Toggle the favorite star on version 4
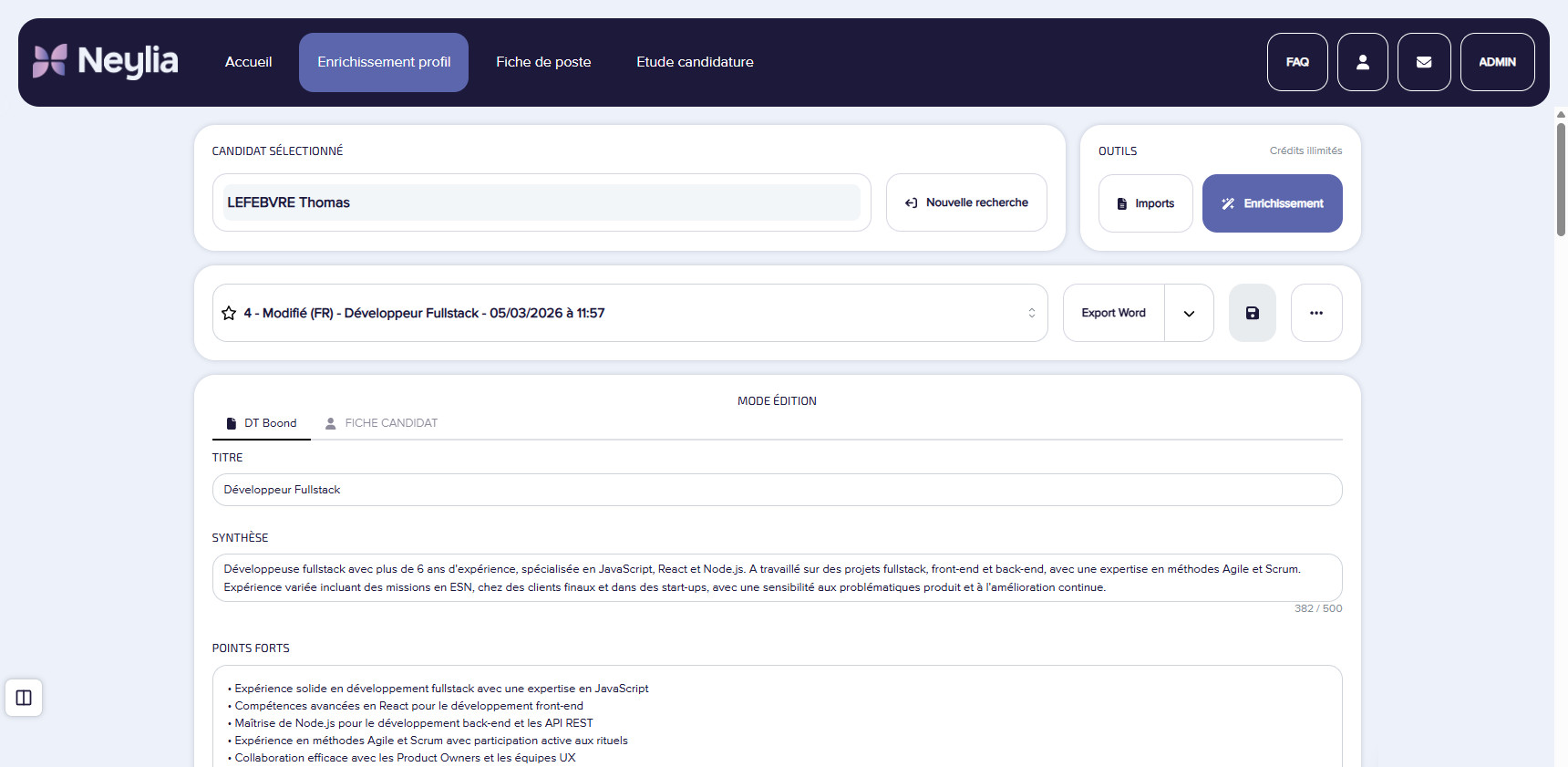 (x=229, y=313)
